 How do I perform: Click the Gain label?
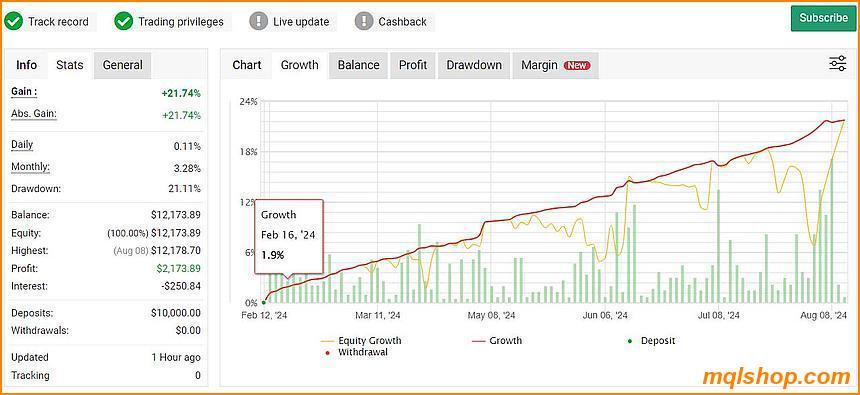pyautogui.click(x=24, y=92)
